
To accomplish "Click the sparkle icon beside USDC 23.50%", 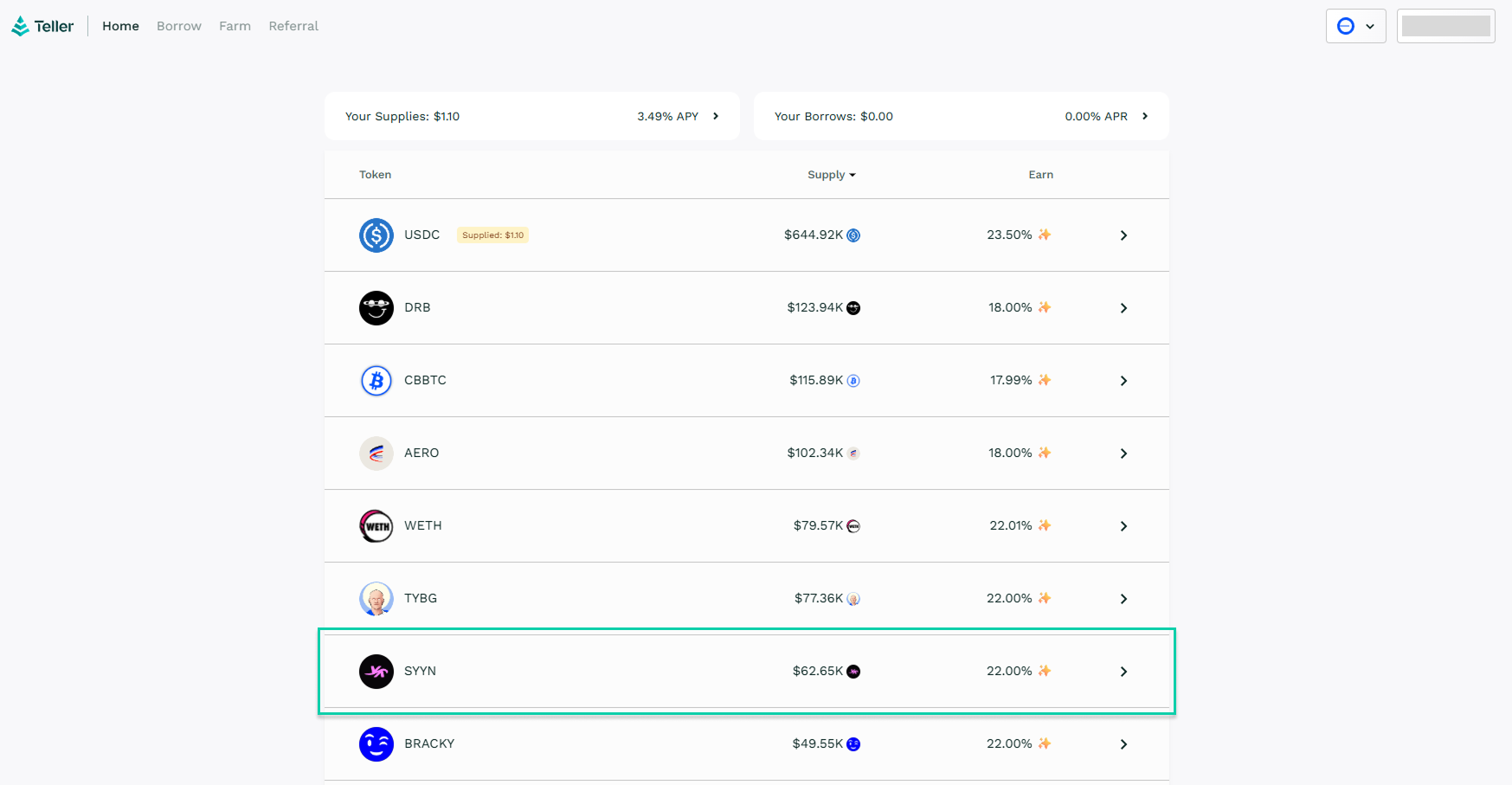I will pos(1045,235).
